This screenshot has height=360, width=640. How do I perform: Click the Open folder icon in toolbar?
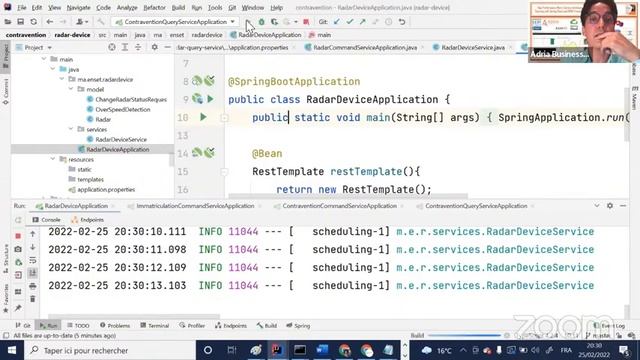pos(8,22)
